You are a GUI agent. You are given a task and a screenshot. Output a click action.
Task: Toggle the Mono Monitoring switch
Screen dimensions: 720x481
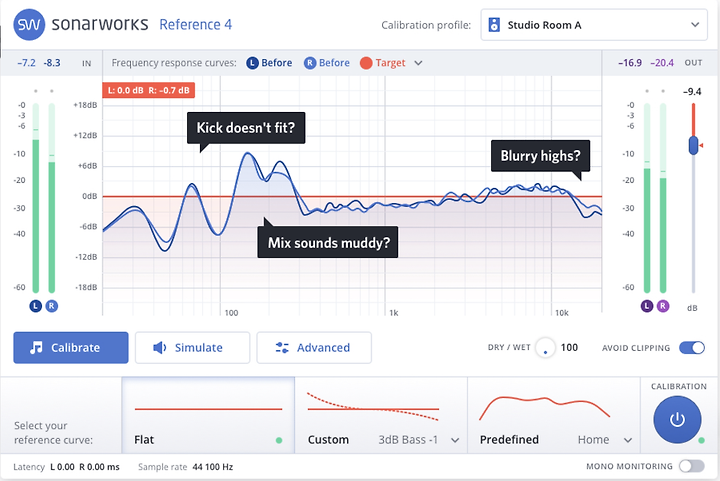(692, 466)
